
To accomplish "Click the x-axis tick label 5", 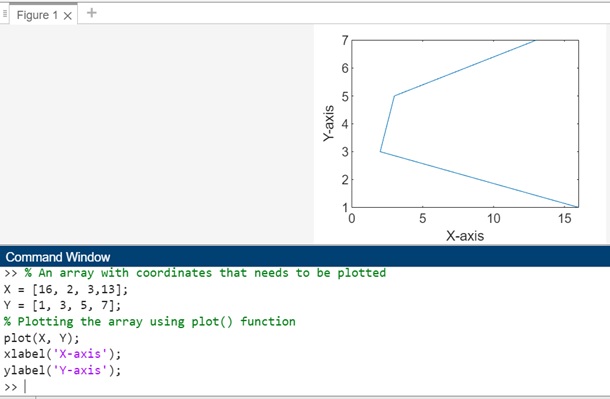I will 422,219.
